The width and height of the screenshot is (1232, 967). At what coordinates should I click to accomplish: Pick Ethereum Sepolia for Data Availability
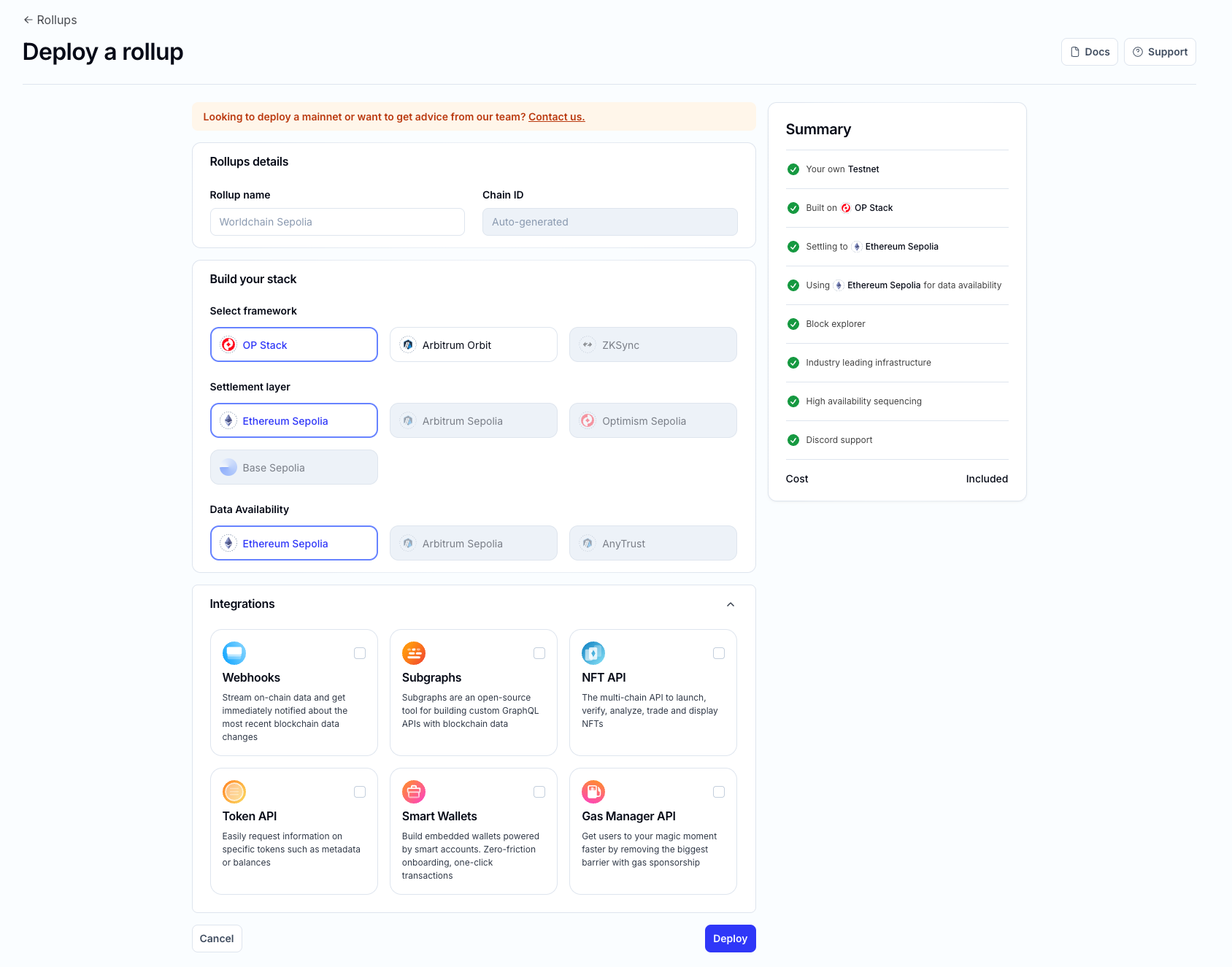point(293,543)
